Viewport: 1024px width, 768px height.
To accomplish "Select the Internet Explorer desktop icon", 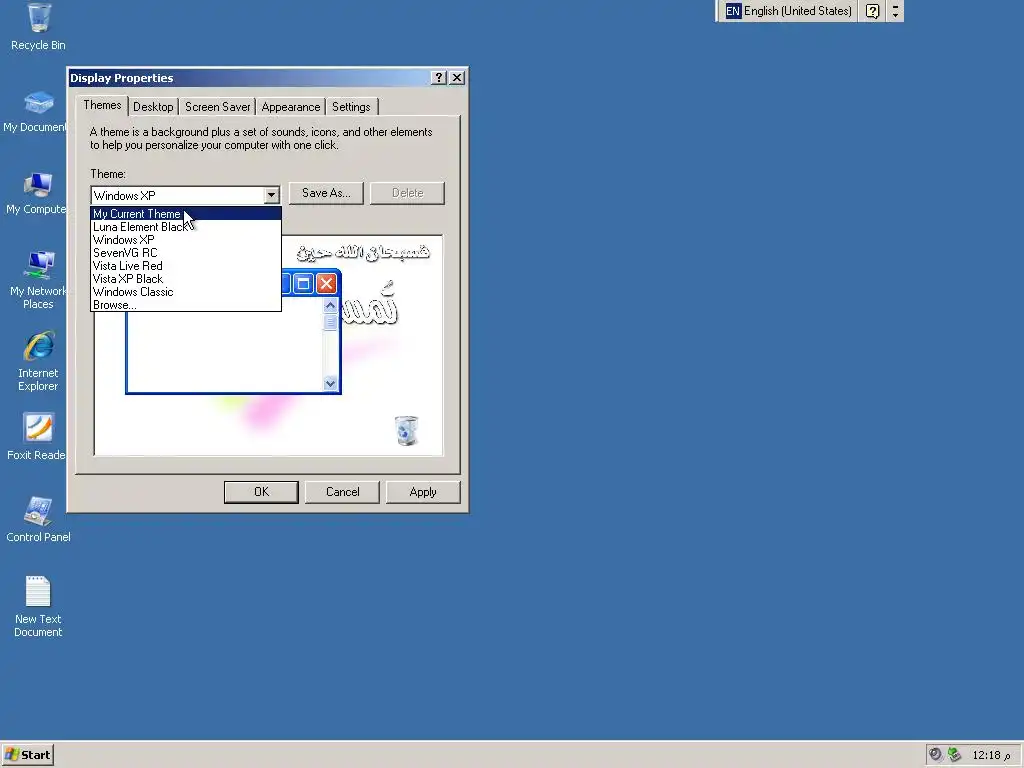I will point(38,361).
